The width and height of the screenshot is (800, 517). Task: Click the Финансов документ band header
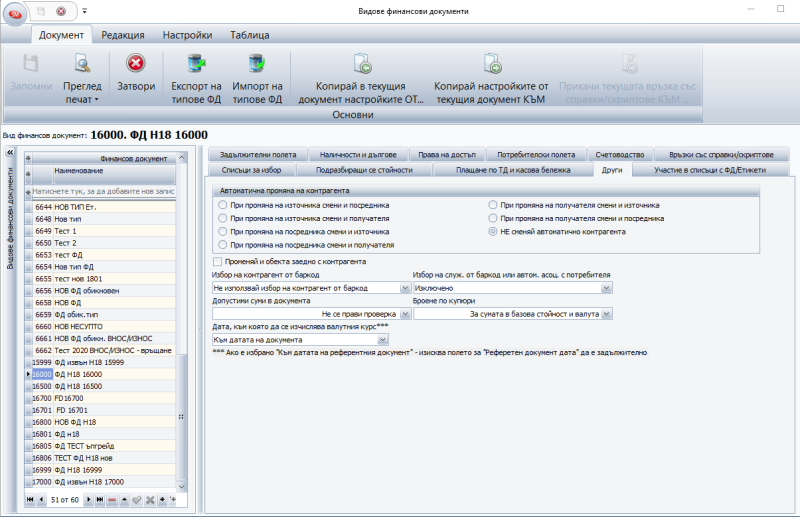[x=104, y=159]
